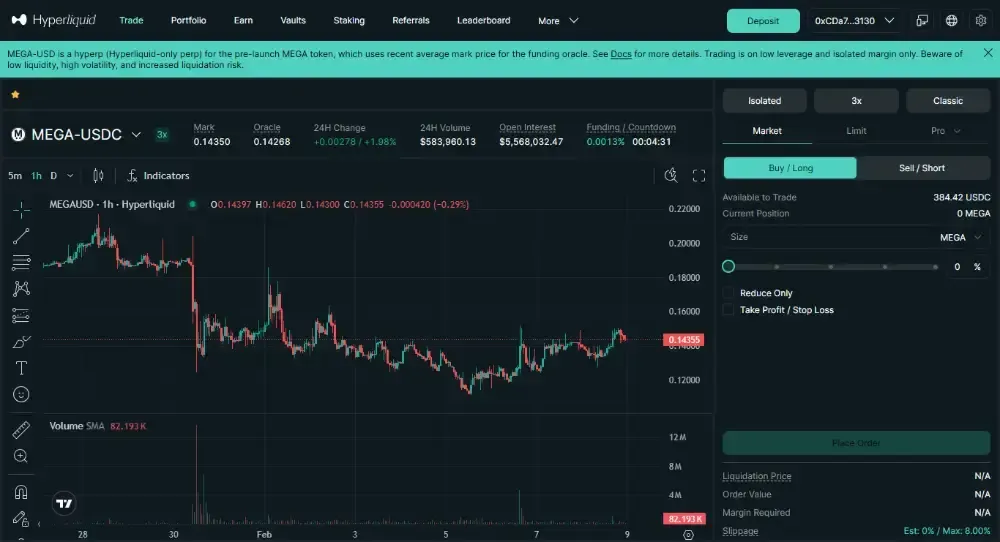Image resolution: width=1000 pixels, height=542 pixels.
Task: Select the brush drawing tool
Action: coord(21,342)
